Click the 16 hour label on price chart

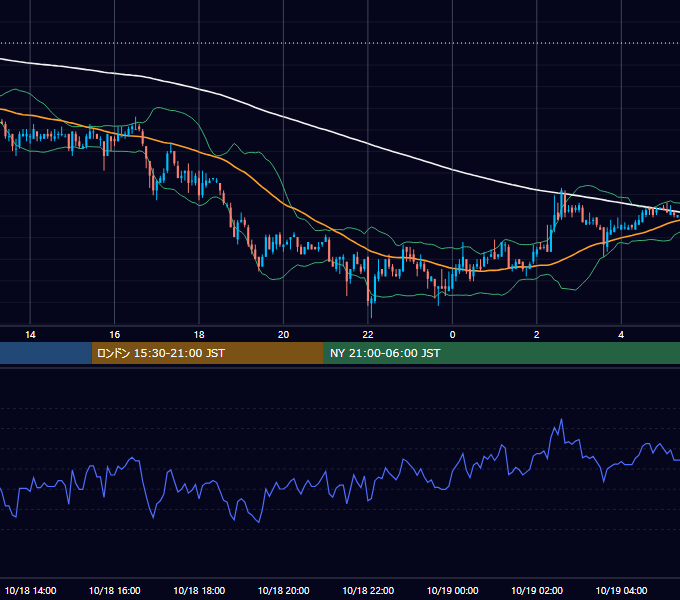click(x=114, y=335)
